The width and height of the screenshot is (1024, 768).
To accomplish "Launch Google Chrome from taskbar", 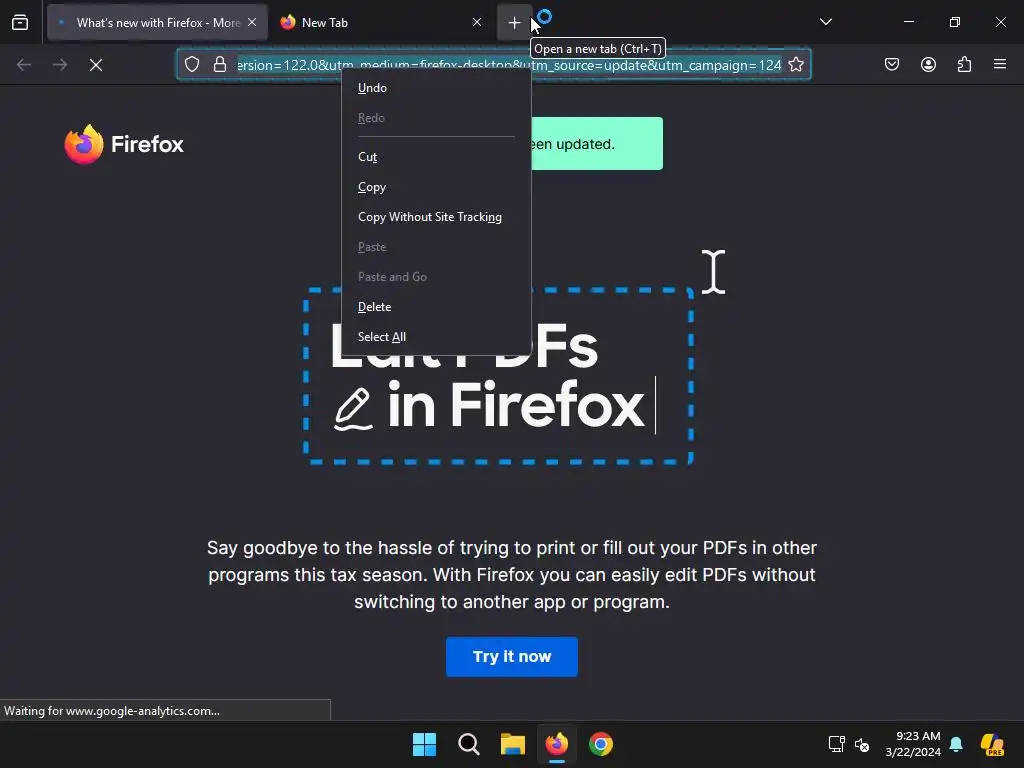I will [601, 744].
